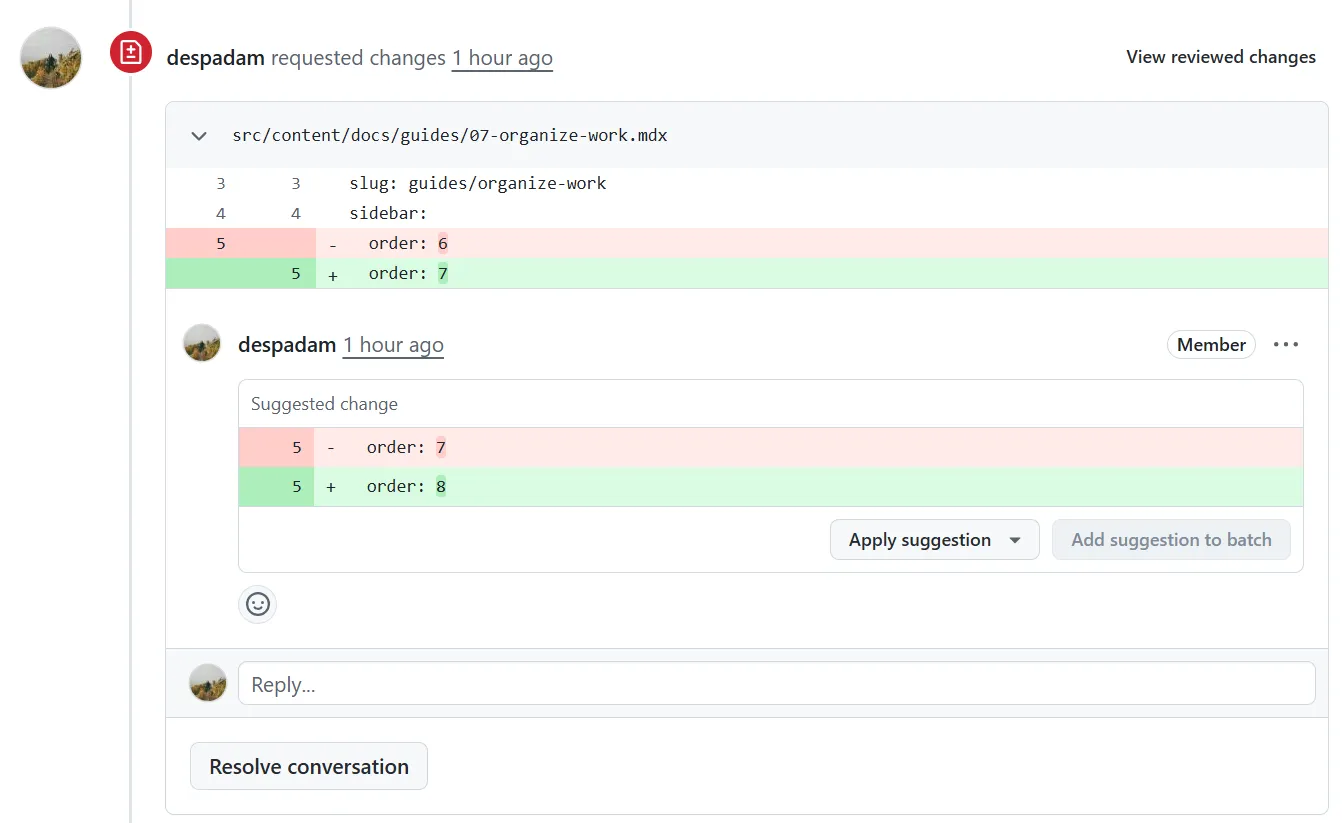
Task: Open the review's '1 hour ago' timestamp link
Action: point(502,58)
